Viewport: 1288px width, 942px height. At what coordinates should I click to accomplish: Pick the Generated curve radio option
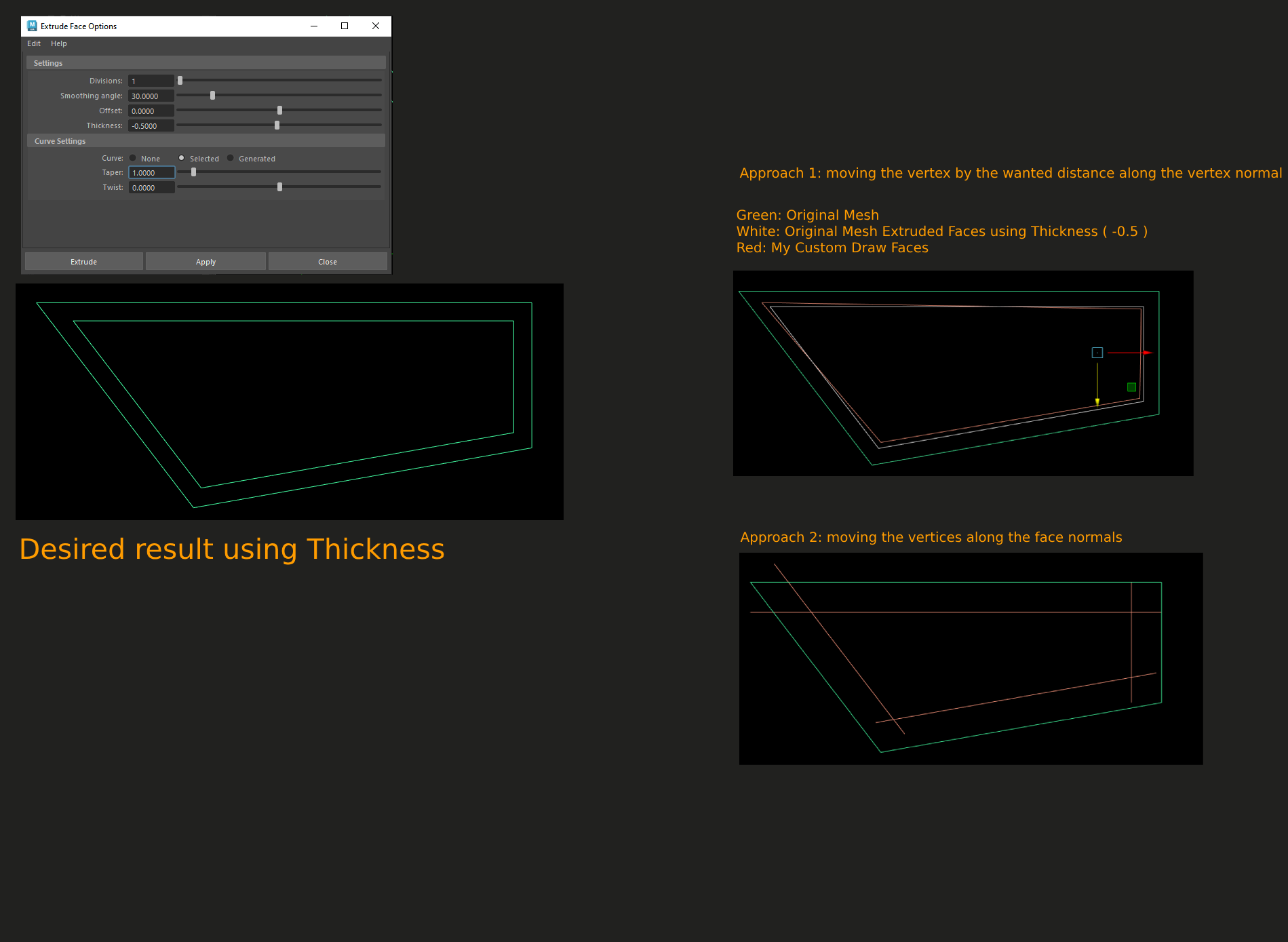231,158
